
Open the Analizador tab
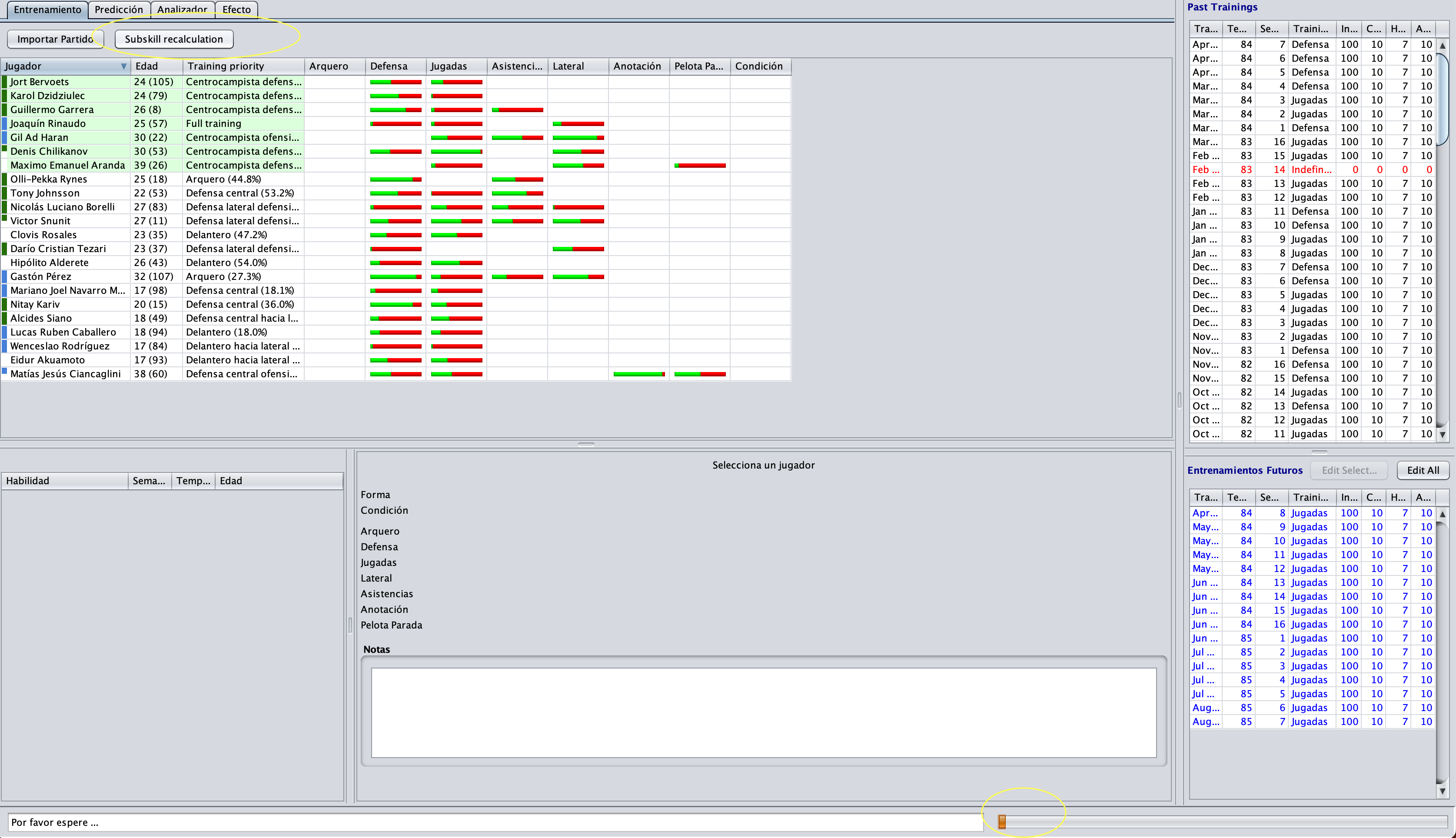[182, 10]
